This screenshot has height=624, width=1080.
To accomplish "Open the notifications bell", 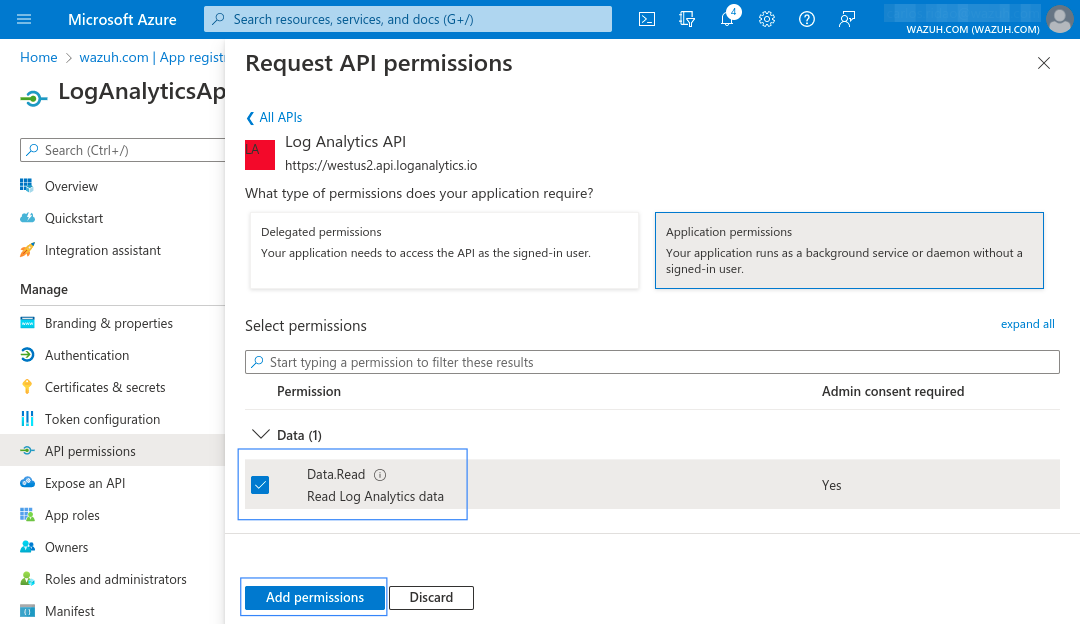I will pyautogui.click(x=727, y=19).
